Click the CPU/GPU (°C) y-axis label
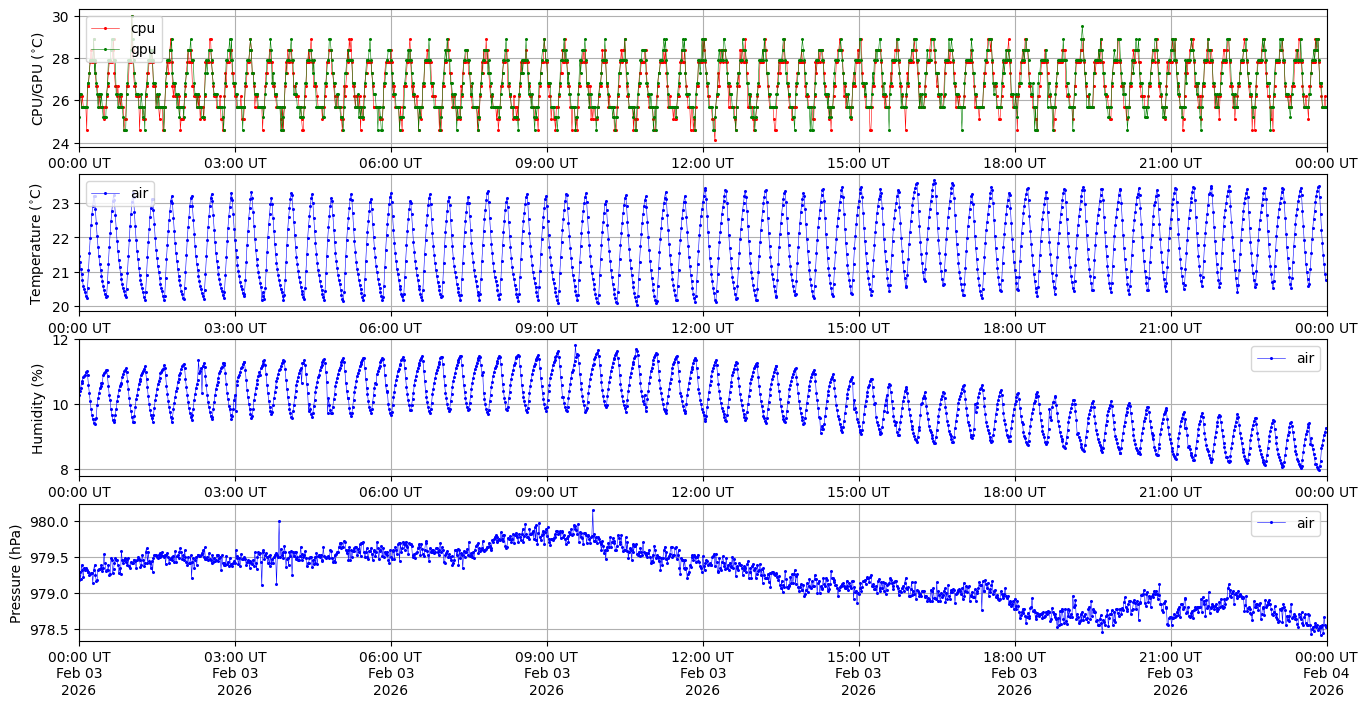Screen dimensions: 1367x707 (x=38, y=78)
